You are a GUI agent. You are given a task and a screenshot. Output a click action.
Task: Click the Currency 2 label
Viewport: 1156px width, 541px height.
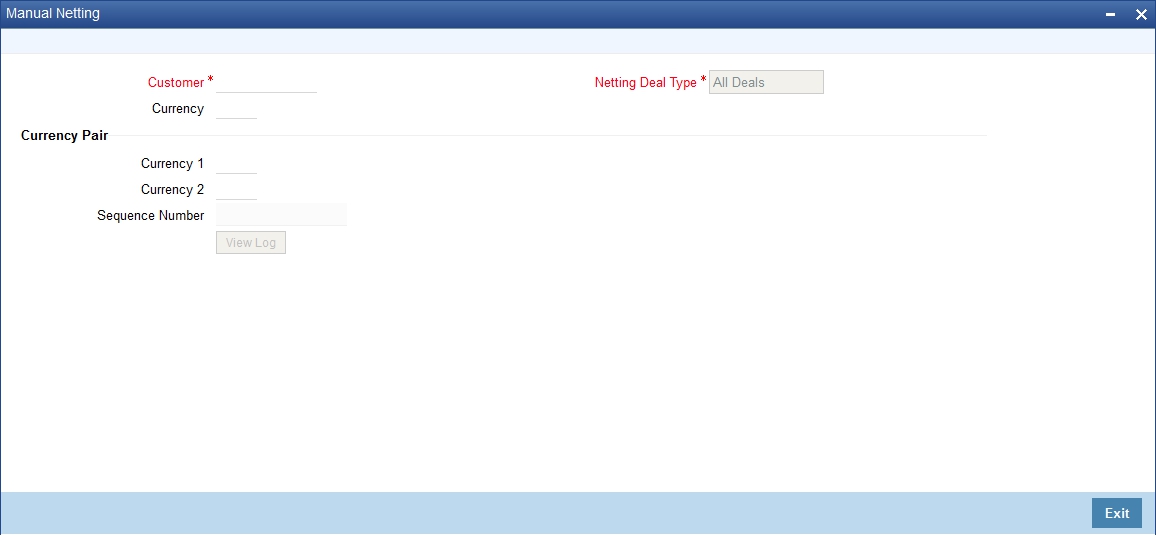click(x=173, y=189)
